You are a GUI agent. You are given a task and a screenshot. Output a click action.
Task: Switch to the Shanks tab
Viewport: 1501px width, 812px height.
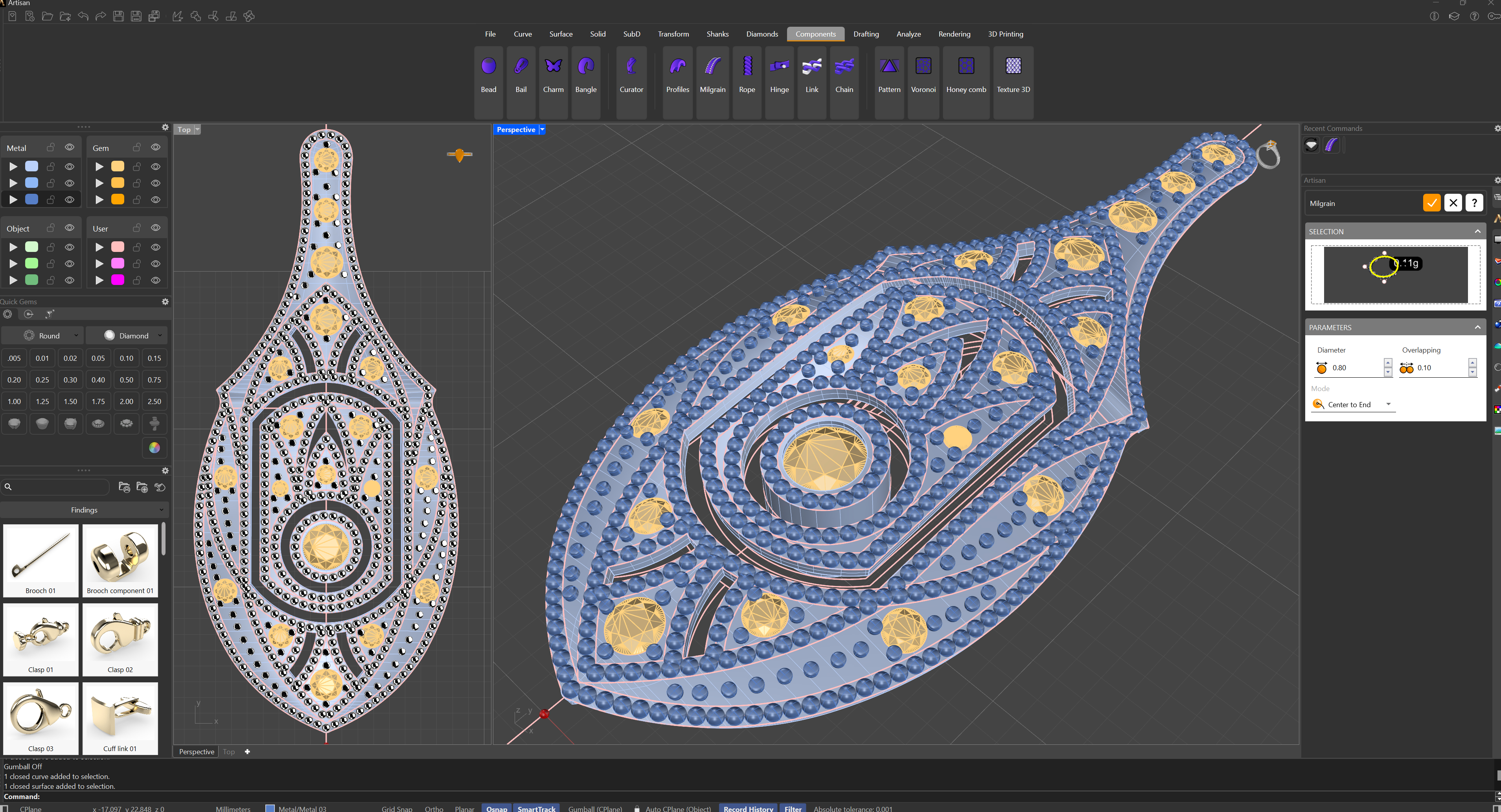pyautogui.click(x=717, y=34)
